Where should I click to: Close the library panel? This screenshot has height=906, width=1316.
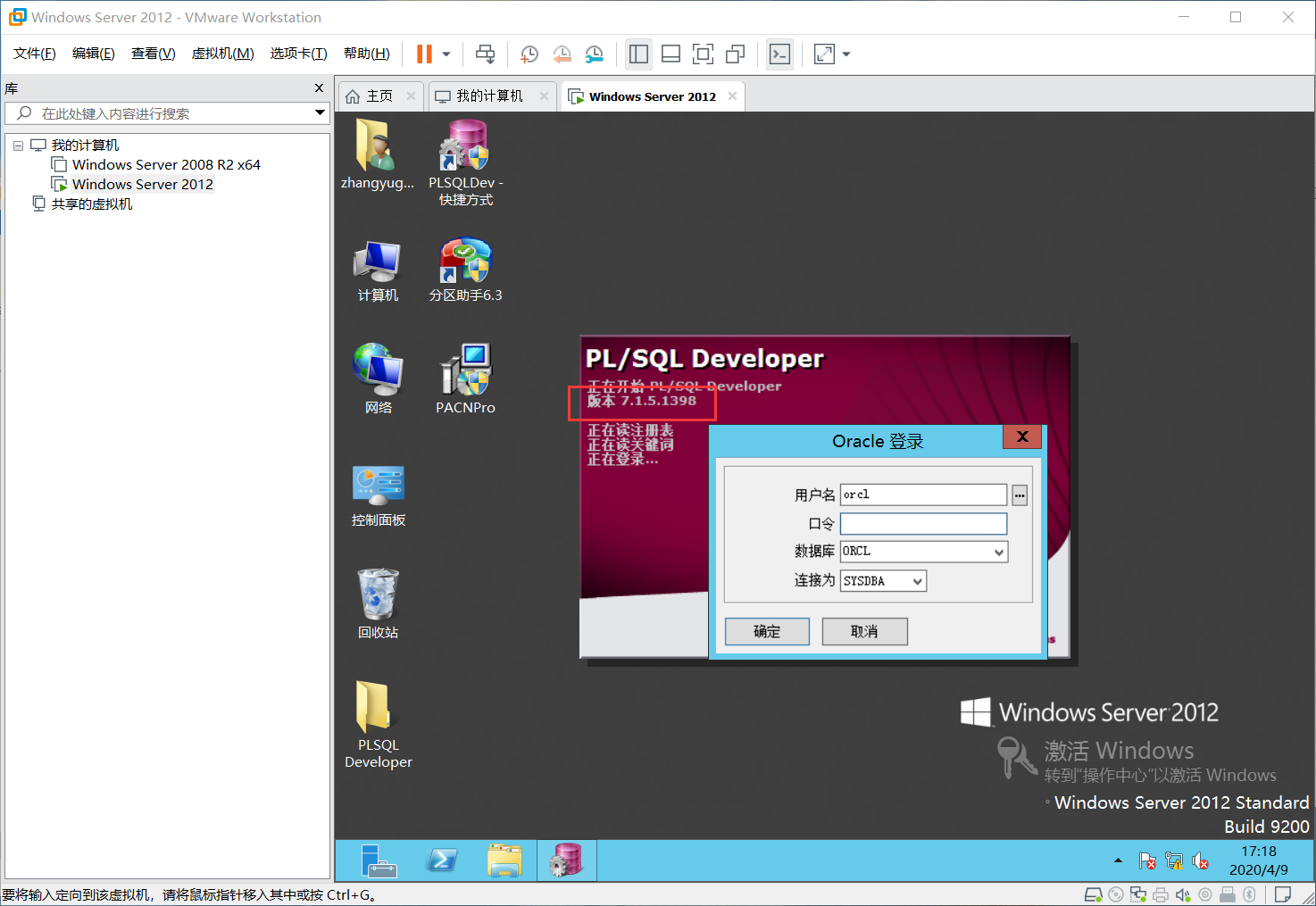point(319,88)
